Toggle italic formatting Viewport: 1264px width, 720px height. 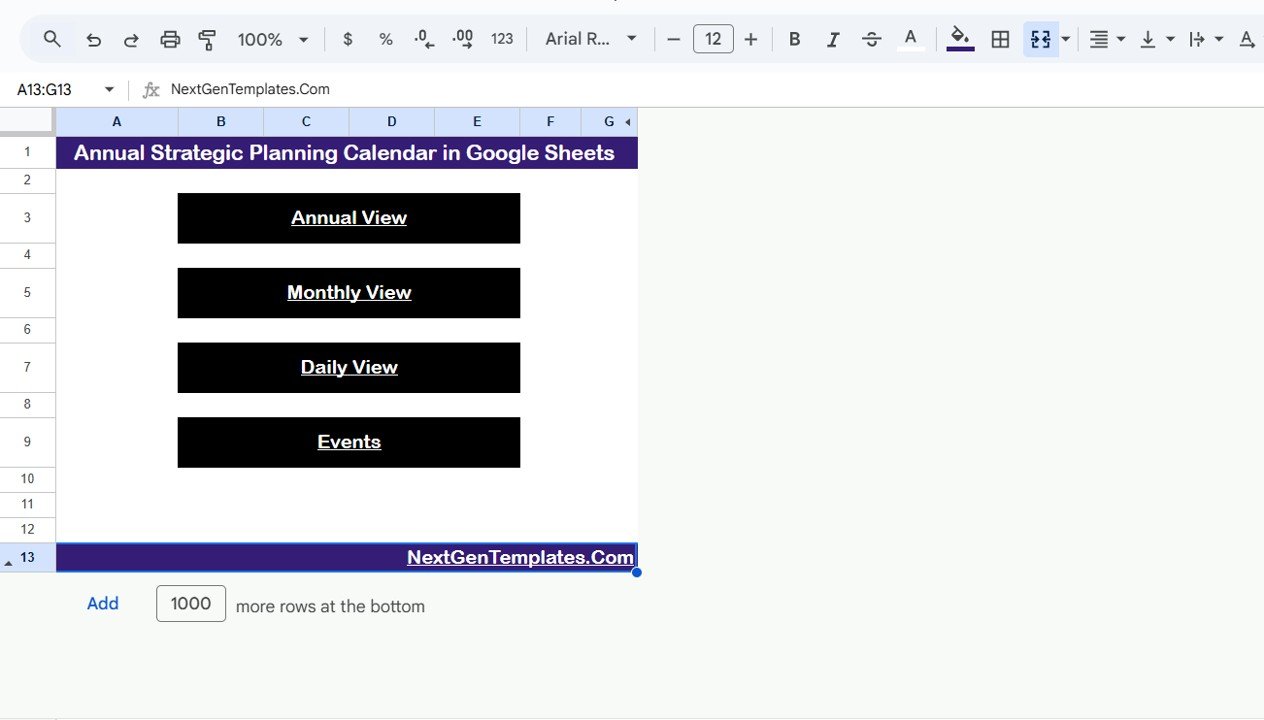833,39
